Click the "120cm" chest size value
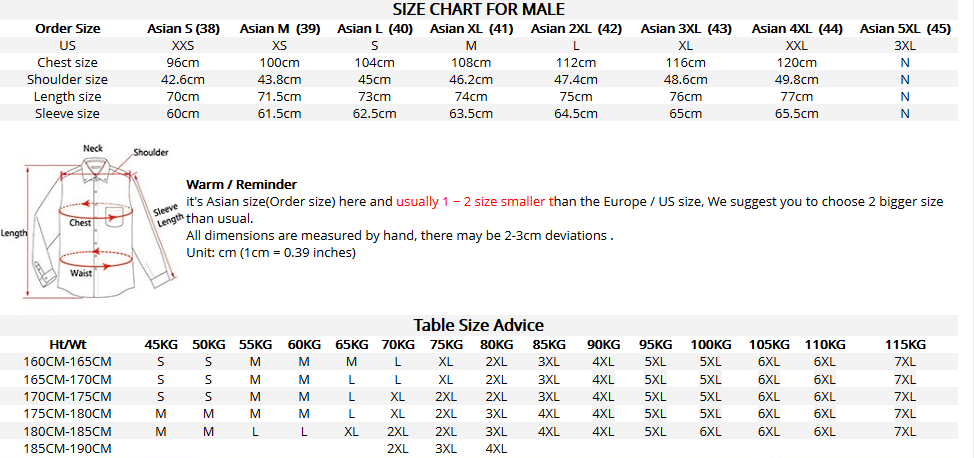This screenshot has height=458, width=974. tap(796, 63)
